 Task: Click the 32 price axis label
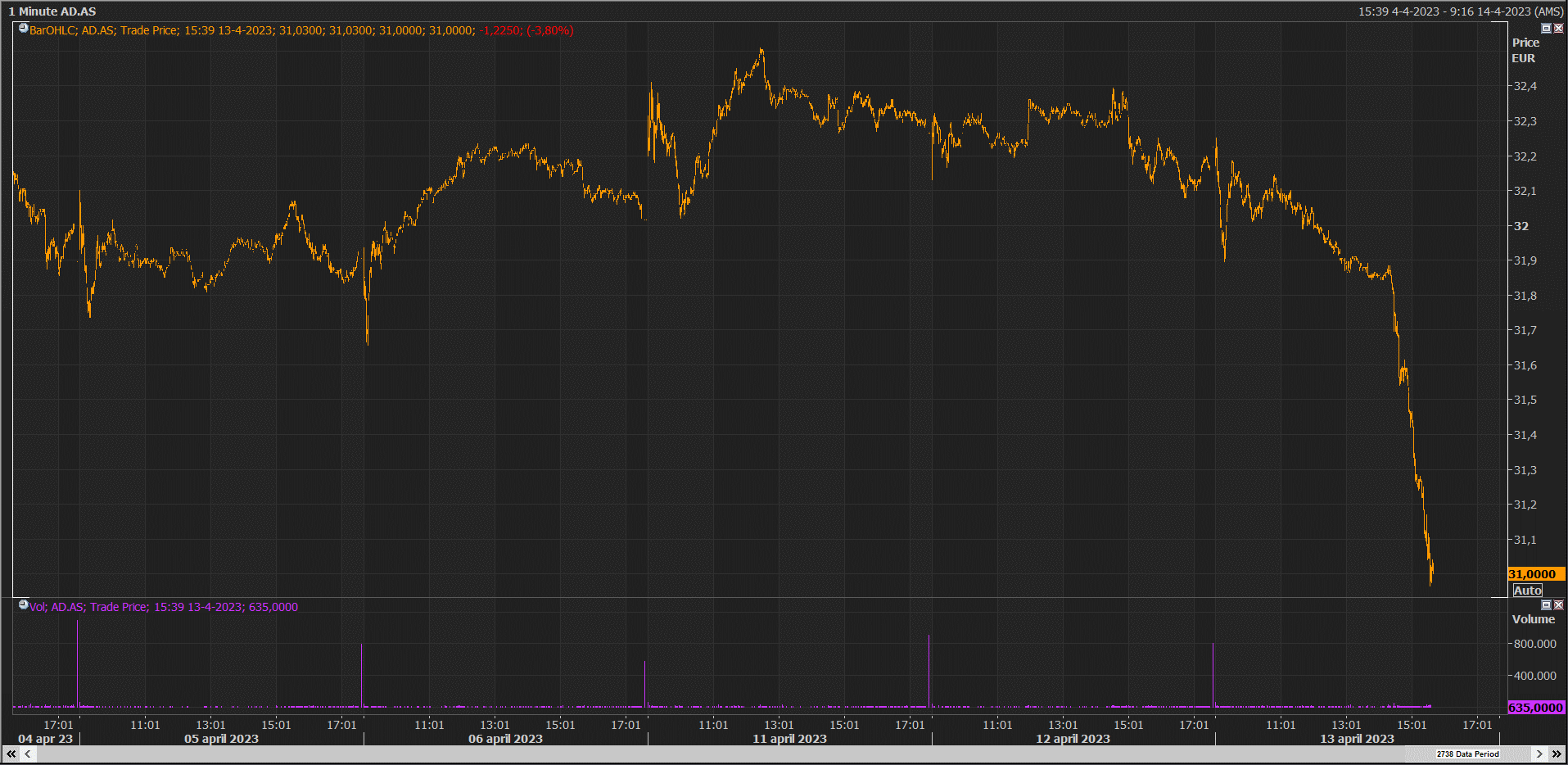(1521, 226)
